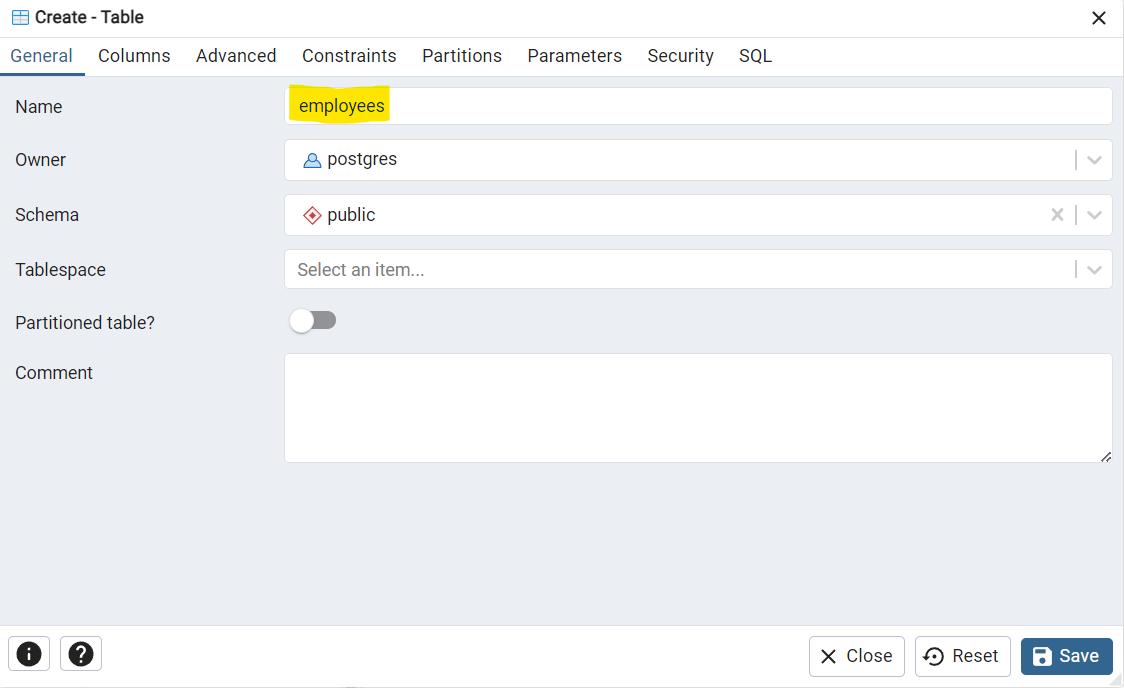Save the employees table

pyautogui.click(x=1067, y=655)
